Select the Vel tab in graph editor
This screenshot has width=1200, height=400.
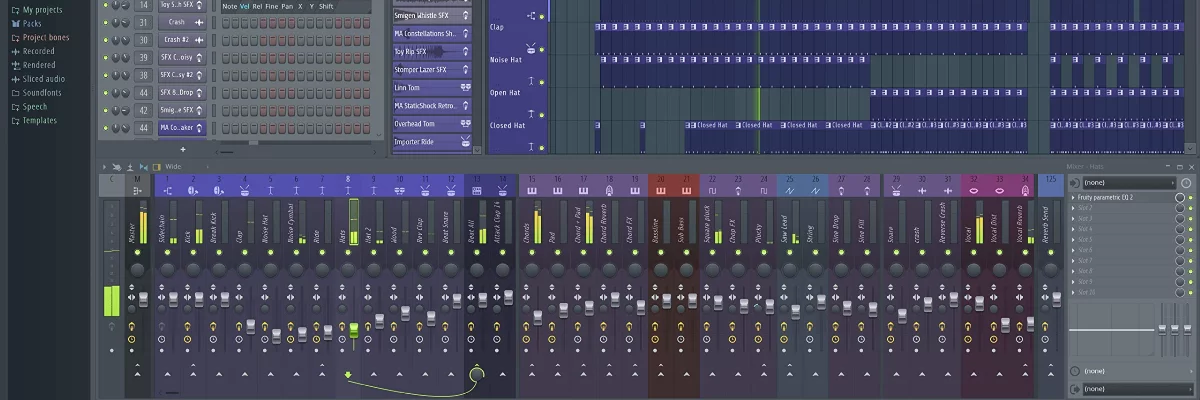point(245,7)
